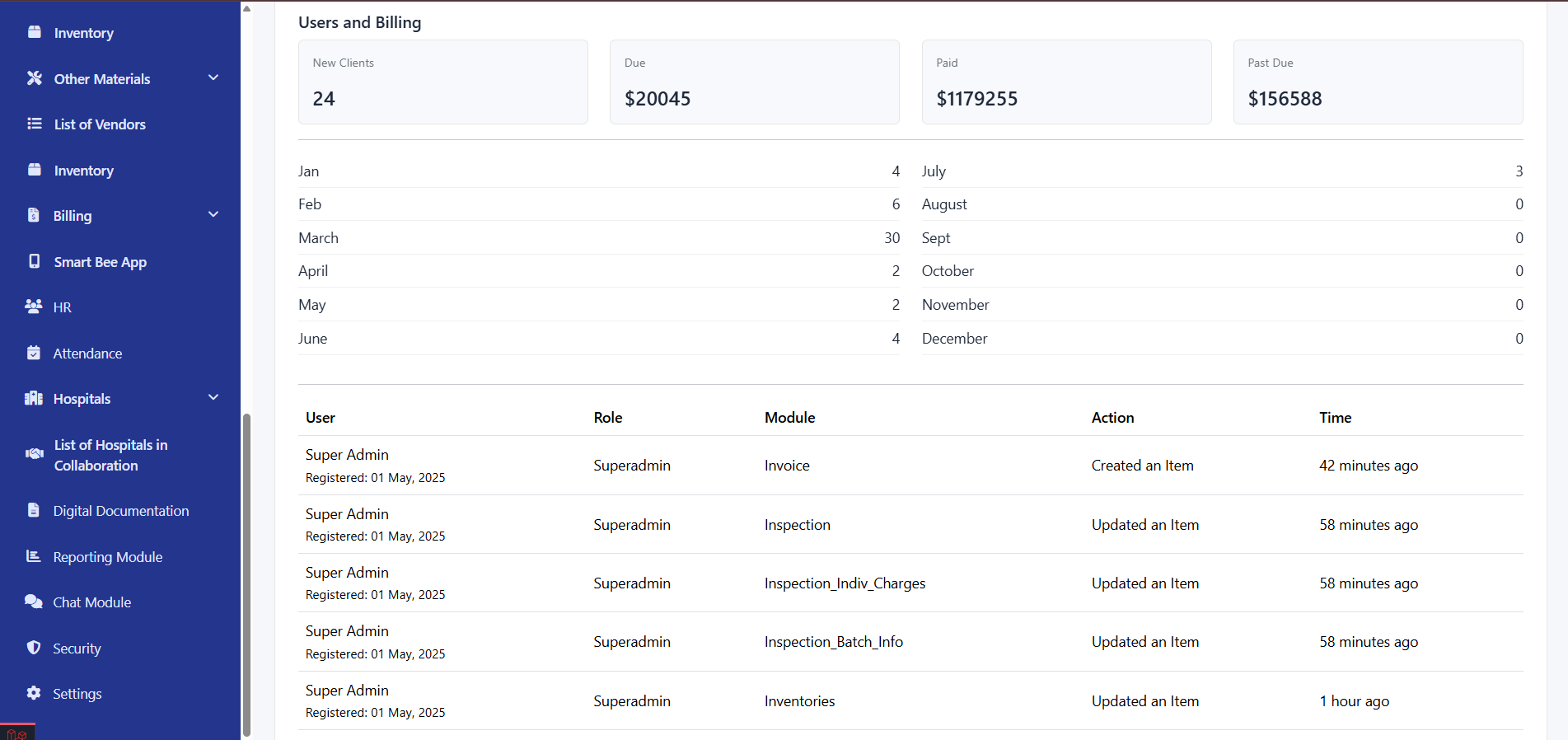Click the Other Materials tools icon
This screenshot has height=740, width=1568.
[x=34, y=78]
